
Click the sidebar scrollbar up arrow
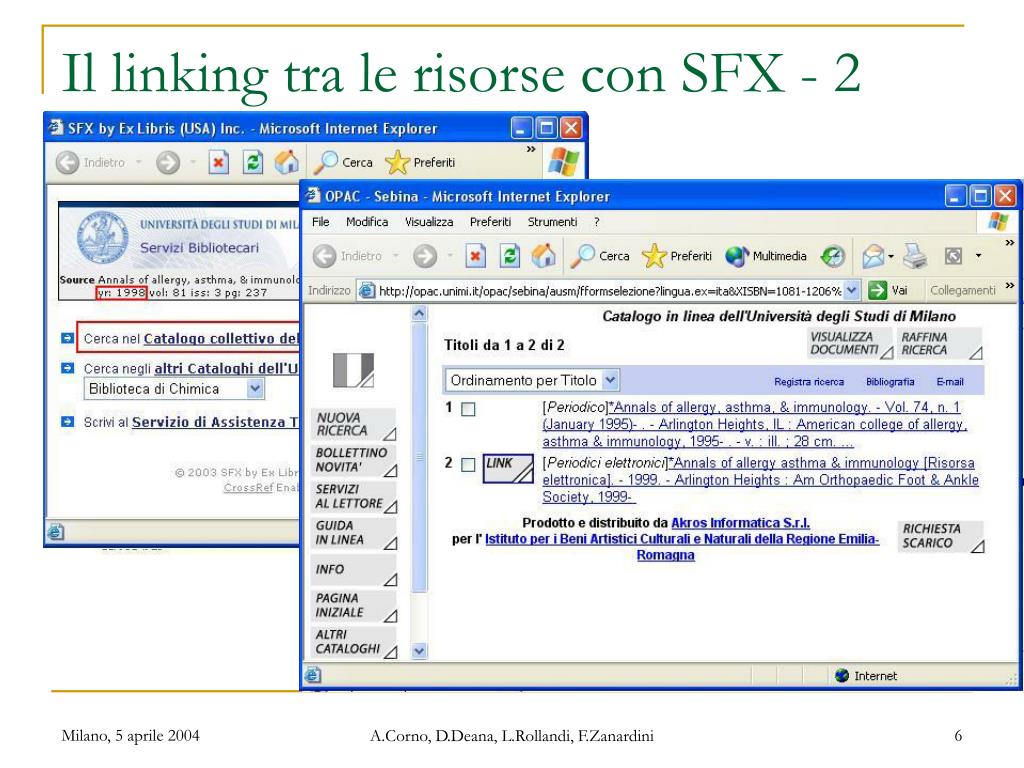pos(419,313)
